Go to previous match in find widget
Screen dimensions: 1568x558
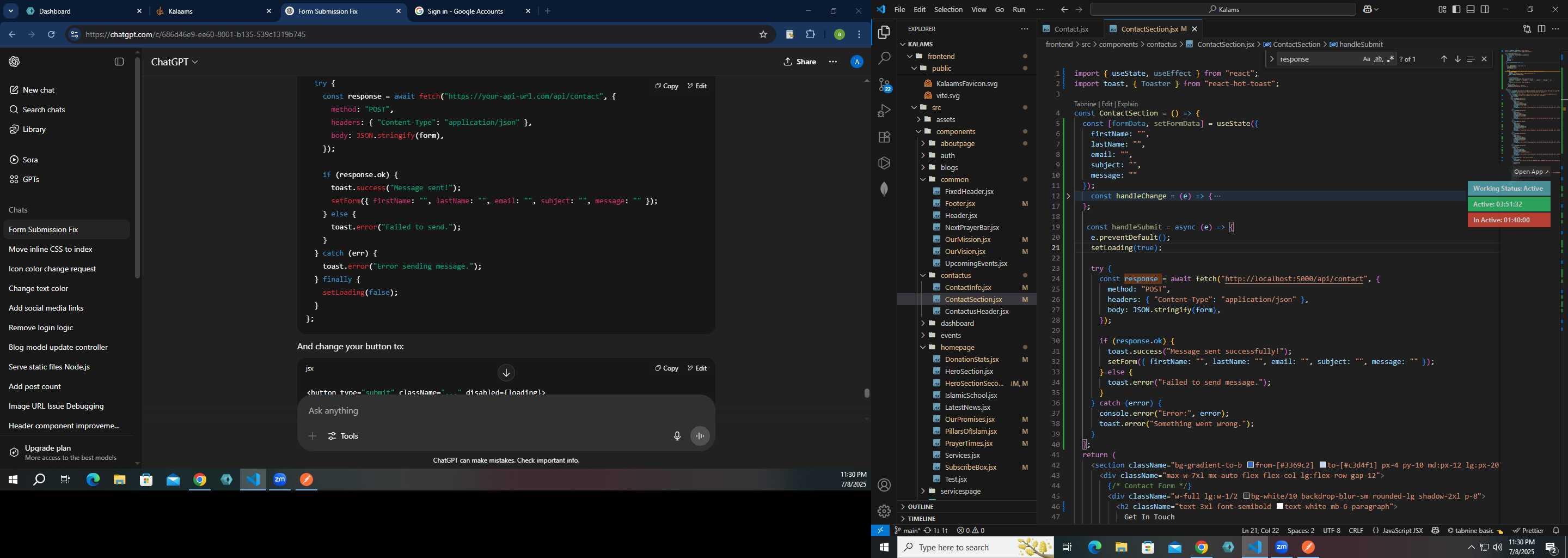[x=1444, y=59]
